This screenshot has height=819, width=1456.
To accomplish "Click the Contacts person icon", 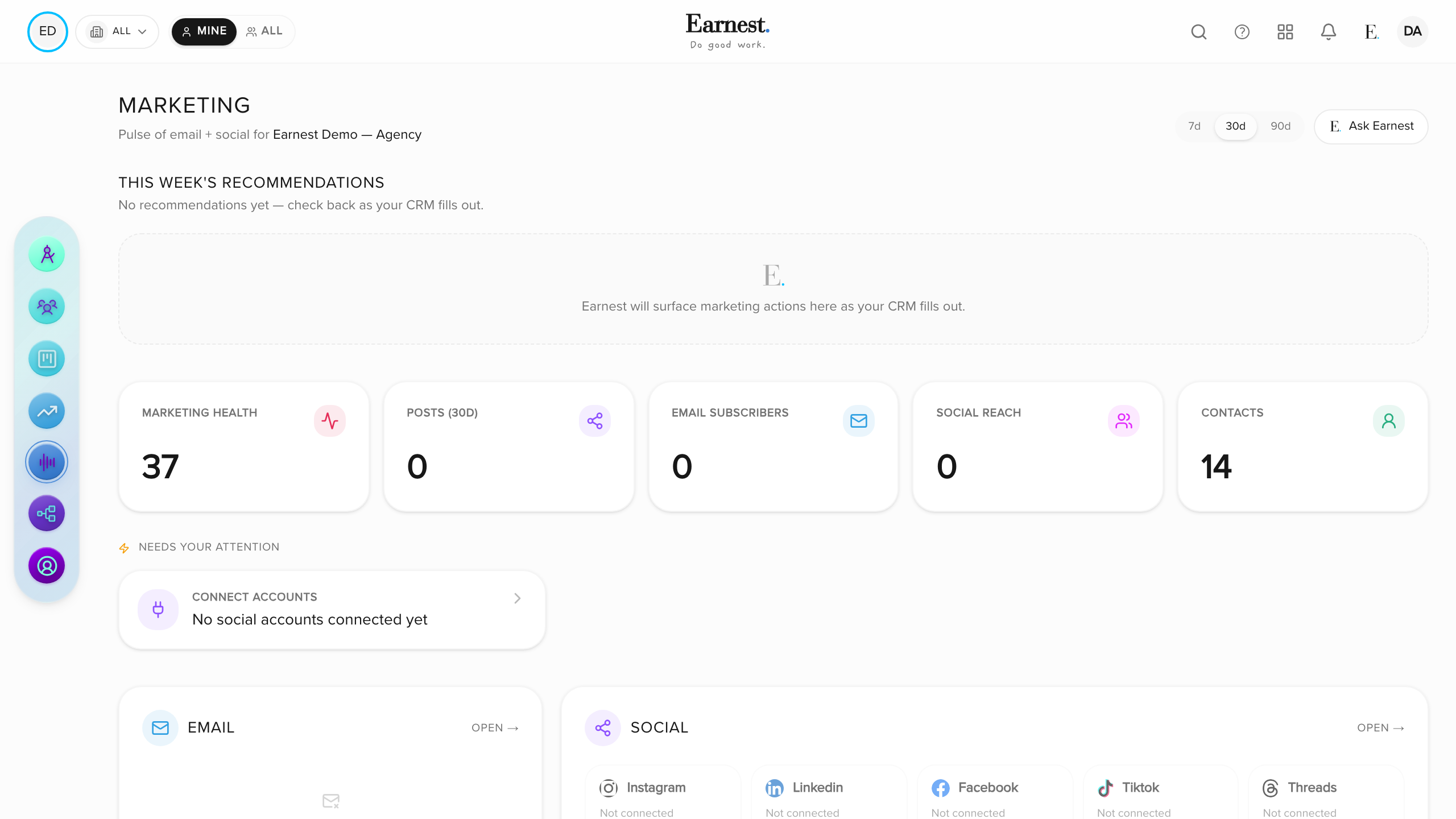I will (x=1389, y=421).
